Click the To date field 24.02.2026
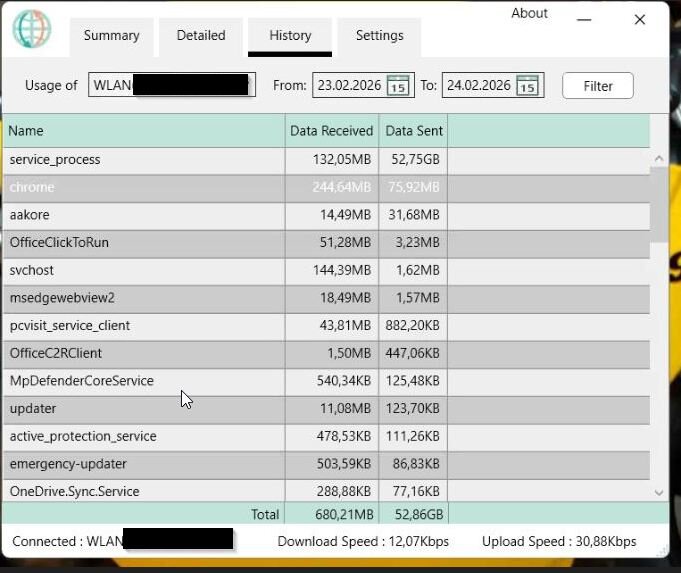 point(478,86)
